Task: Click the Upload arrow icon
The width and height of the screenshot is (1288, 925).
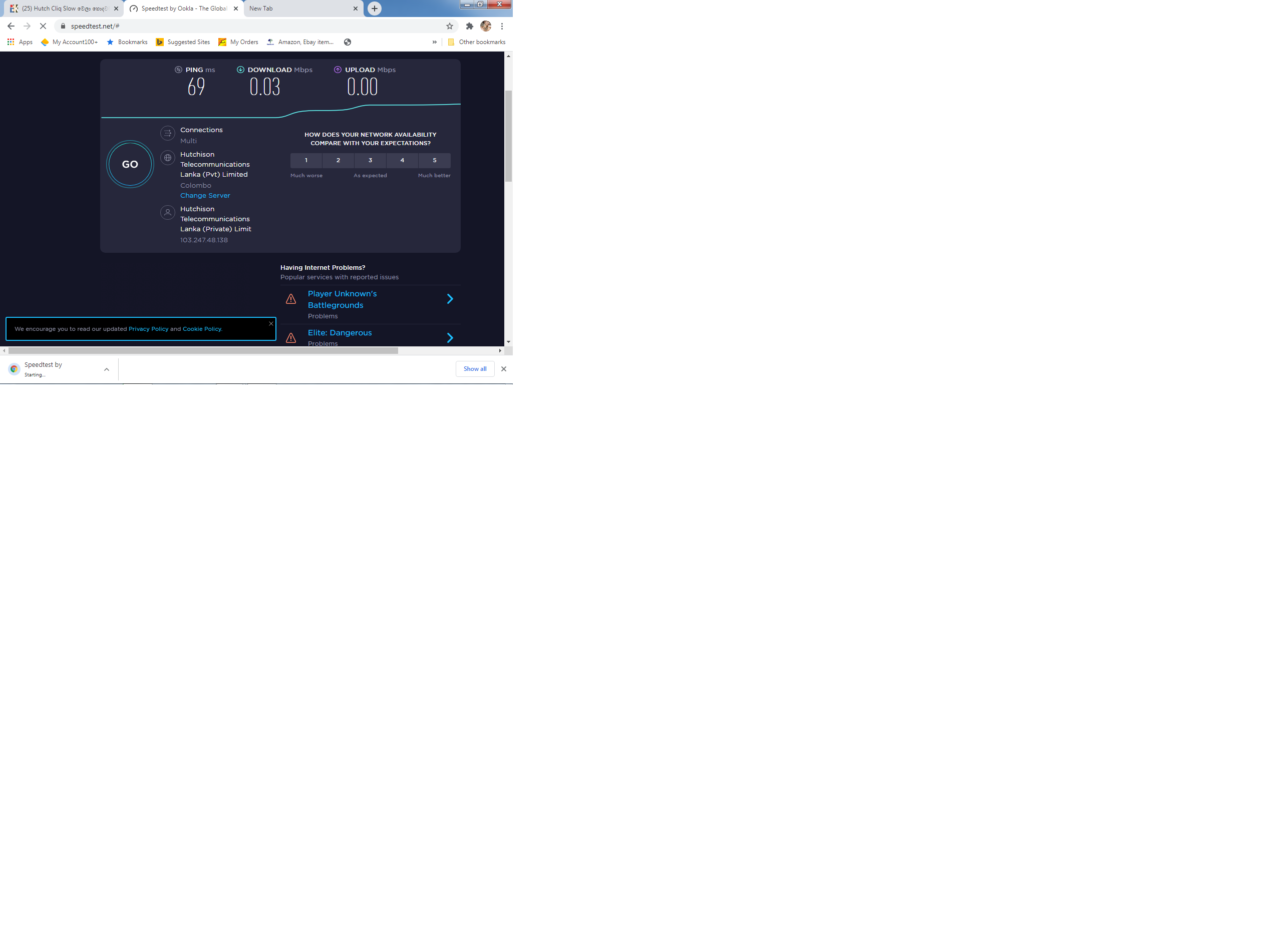Action: (x=338, y=70)
